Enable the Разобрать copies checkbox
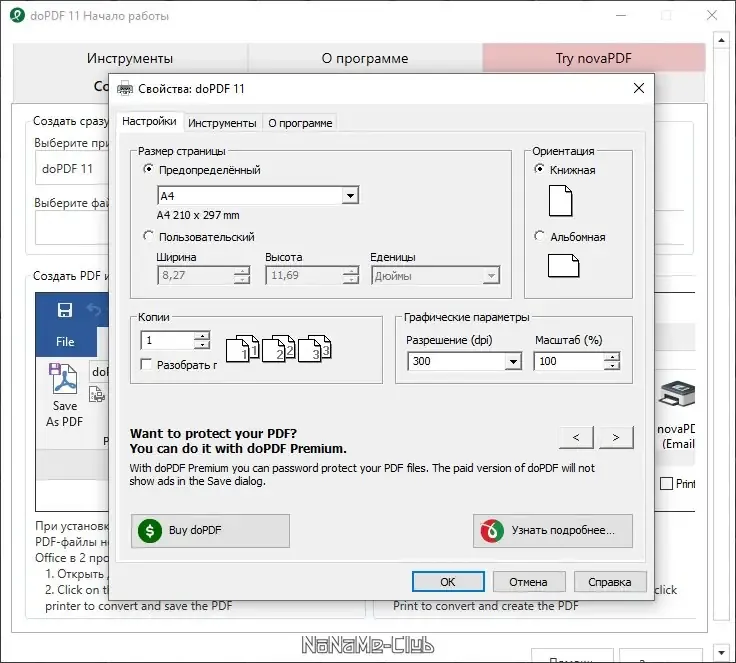Image resolution: width=736 pixels, height=663 pixels. pos(146,364)
